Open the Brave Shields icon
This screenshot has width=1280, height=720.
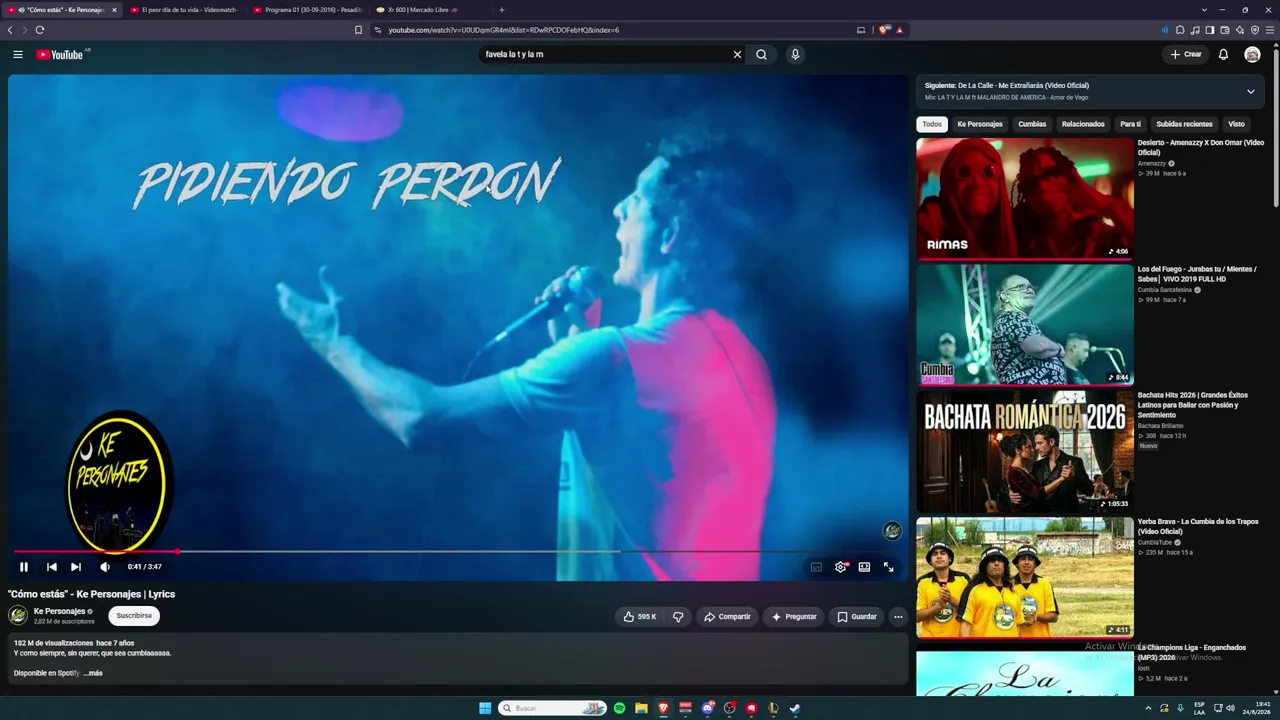click(884, 30)
